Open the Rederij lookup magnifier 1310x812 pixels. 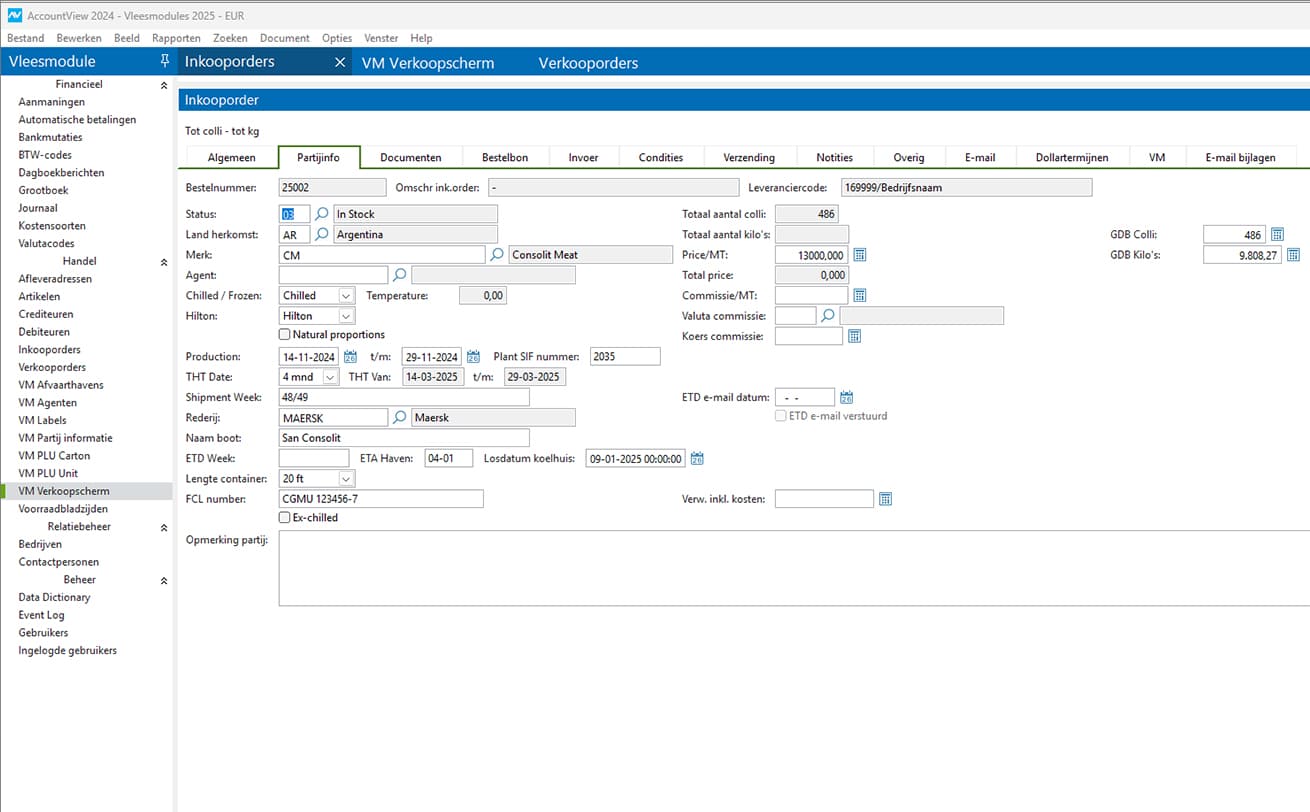[400, 417]
